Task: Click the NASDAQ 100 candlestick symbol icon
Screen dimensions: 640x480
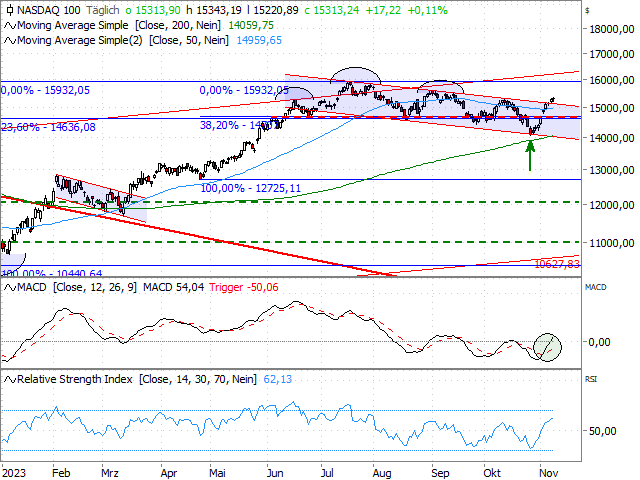Action: 10,10
